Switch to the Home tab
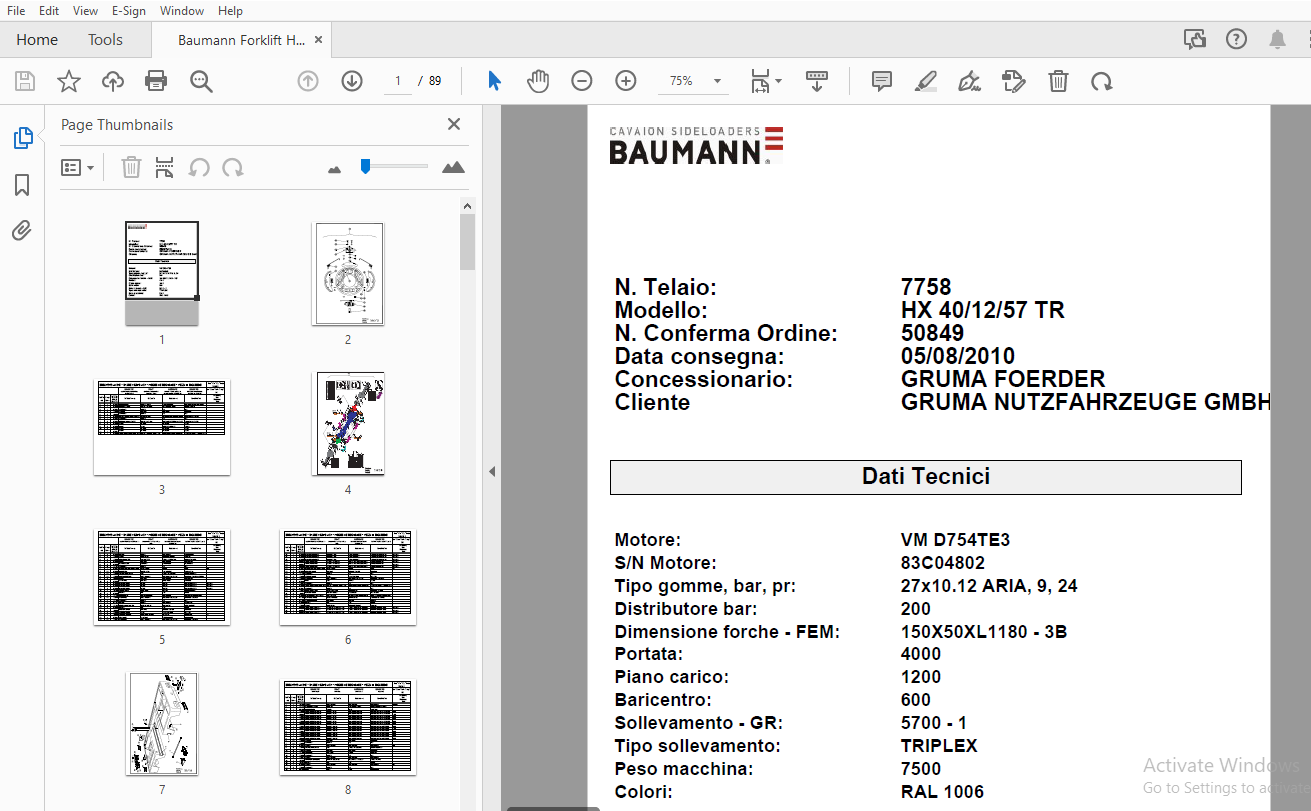Image resolution: width=1311 pixels, height=811 pixels. click(37, 40)
